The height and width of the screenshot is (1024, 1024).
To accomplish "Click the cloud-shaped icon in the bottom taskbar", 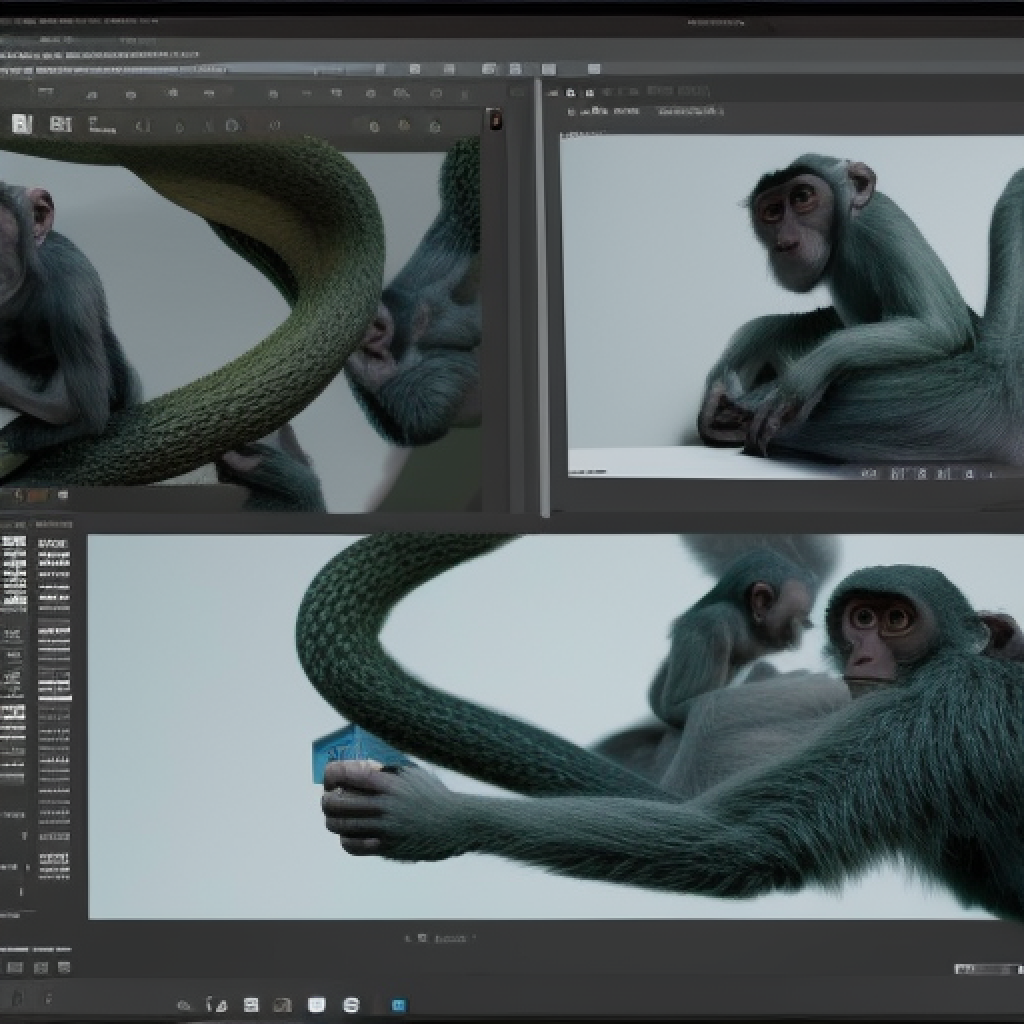I will pos(185,1005).
